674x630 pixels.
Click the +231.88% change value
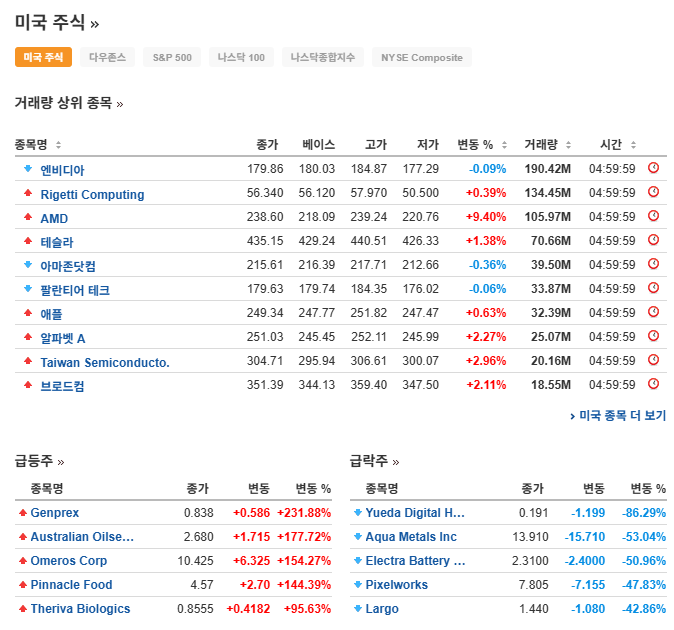point(304,513)
